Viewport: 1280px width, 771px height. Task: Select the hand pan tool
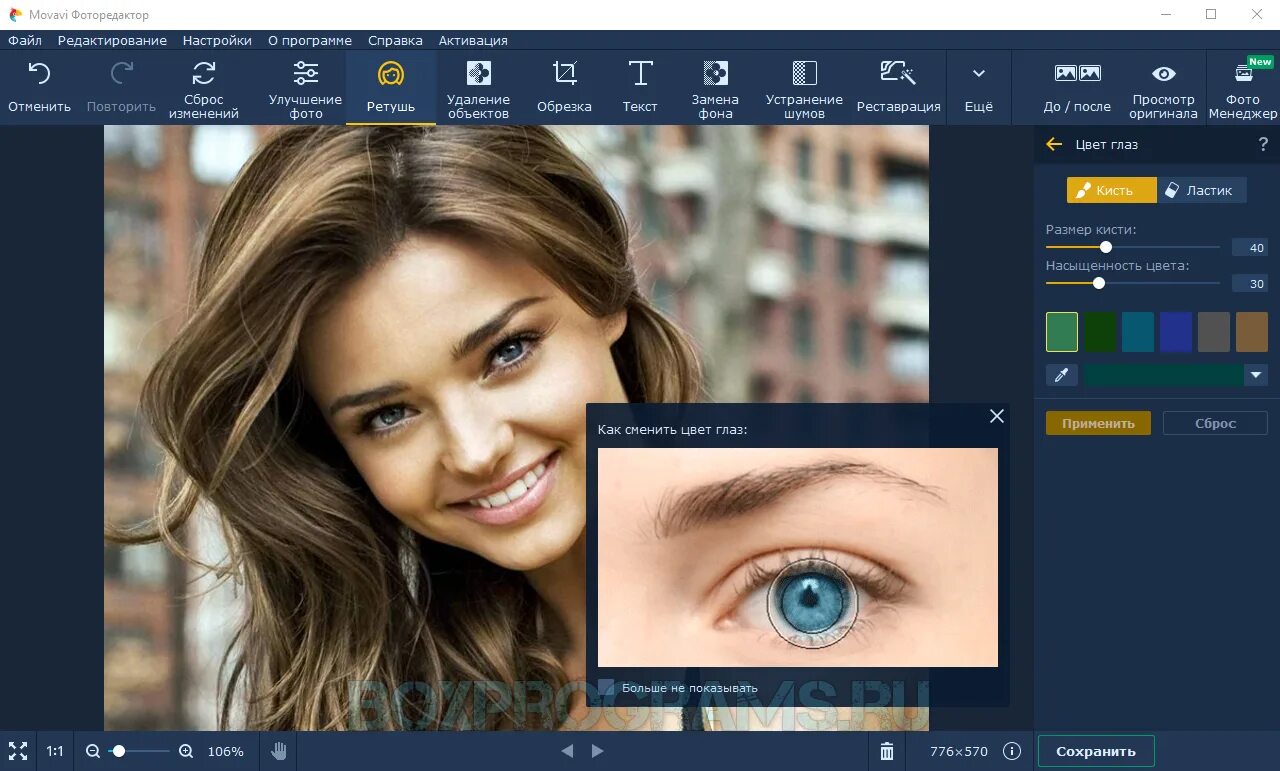[x=279, y=751]
